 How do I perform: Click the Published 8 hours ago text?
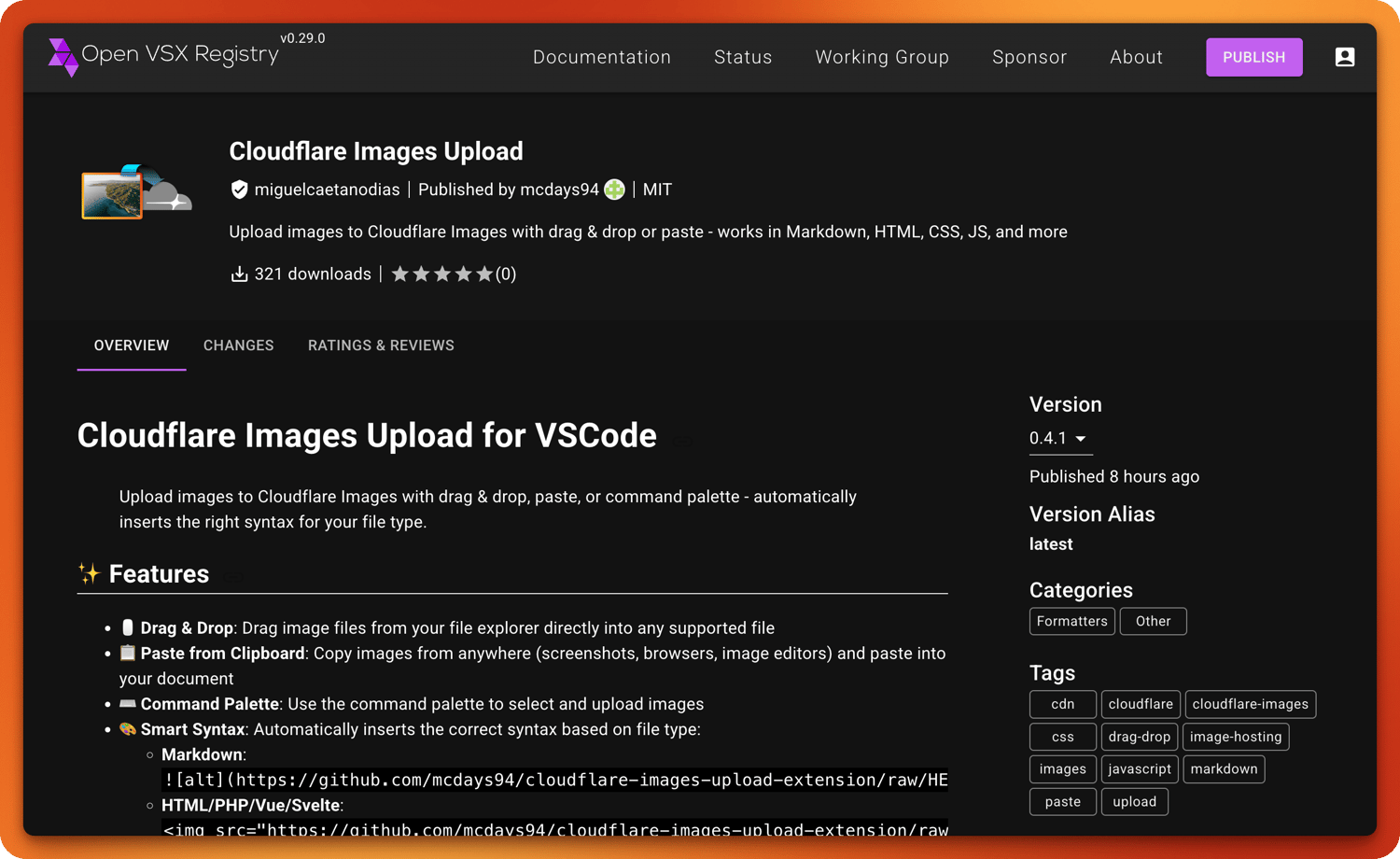1114,476
